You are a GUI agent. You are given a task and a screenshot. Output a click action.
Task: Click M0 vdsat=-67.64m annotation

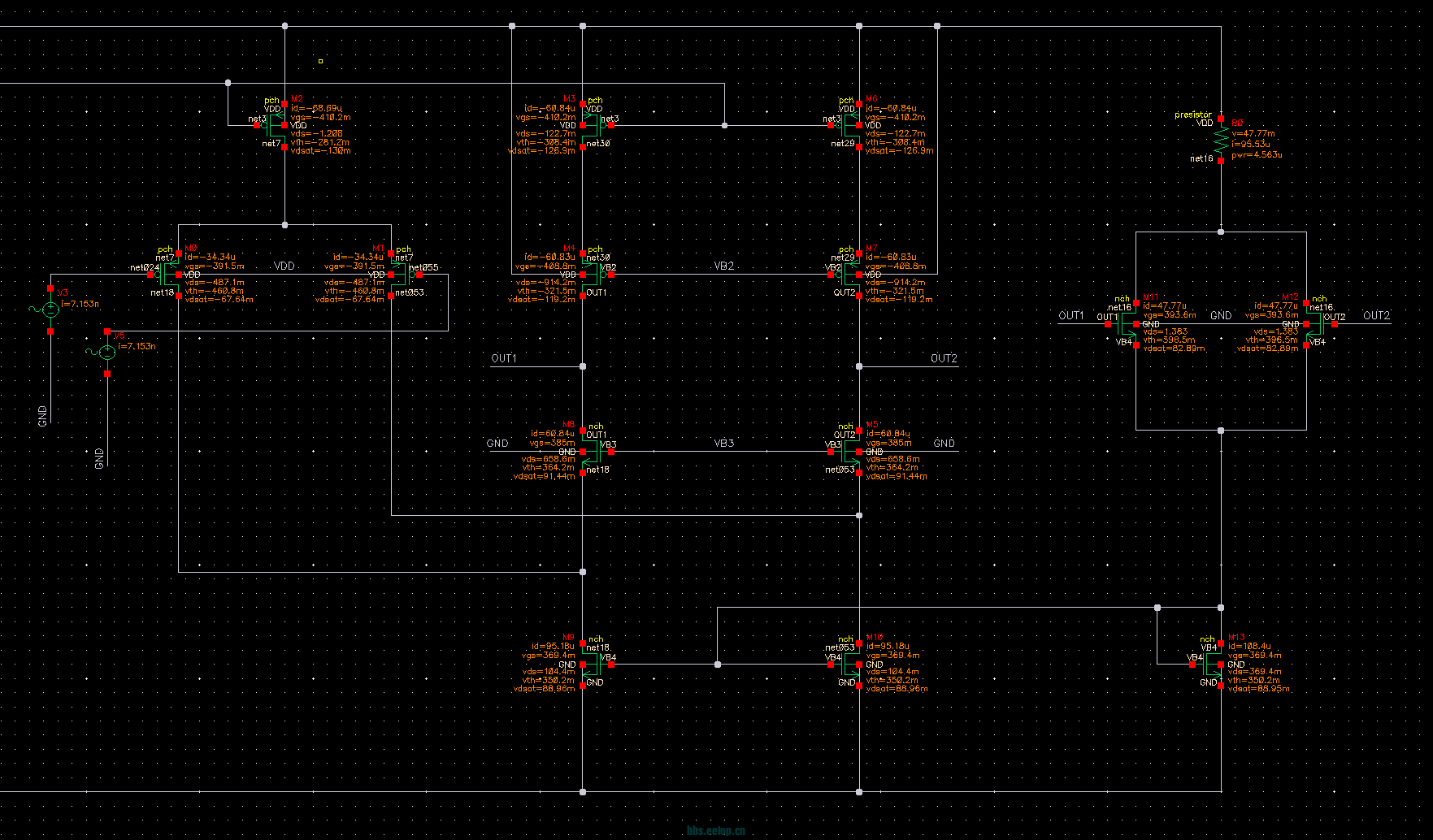point(219,299)
